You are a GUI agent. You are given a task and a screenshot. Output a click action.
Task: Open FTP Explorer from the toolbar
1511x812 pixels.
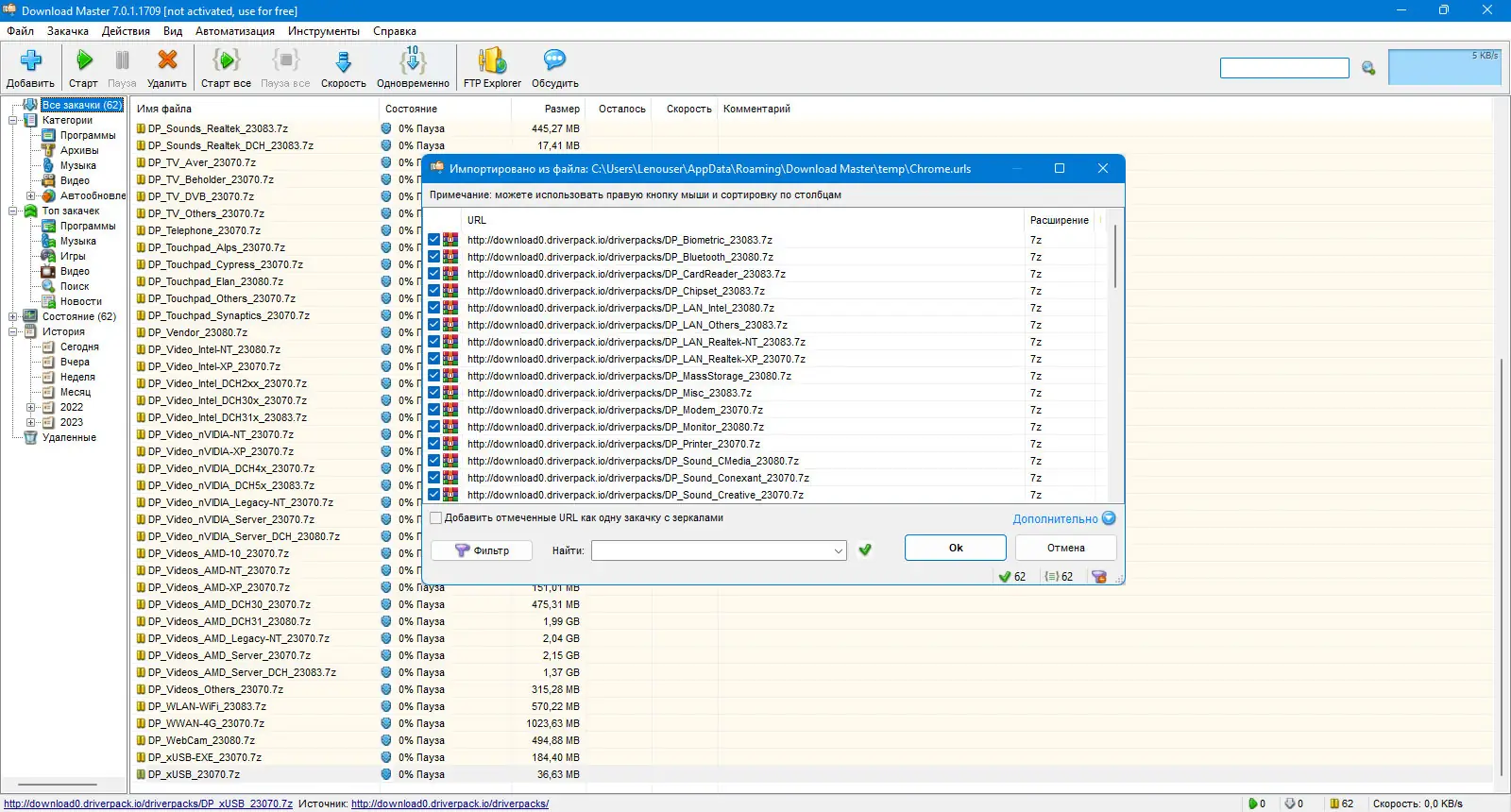point(492,61)
